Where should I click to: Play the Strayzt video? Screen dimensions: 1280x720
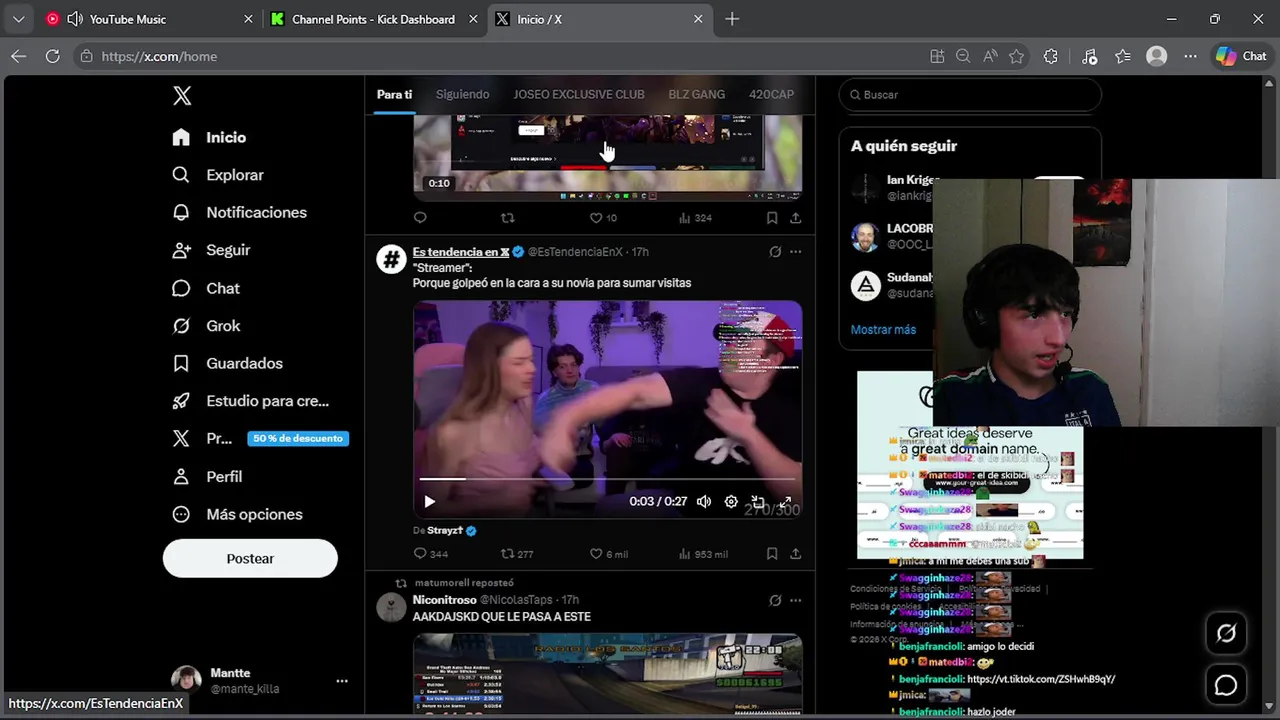tap(429, 502)
